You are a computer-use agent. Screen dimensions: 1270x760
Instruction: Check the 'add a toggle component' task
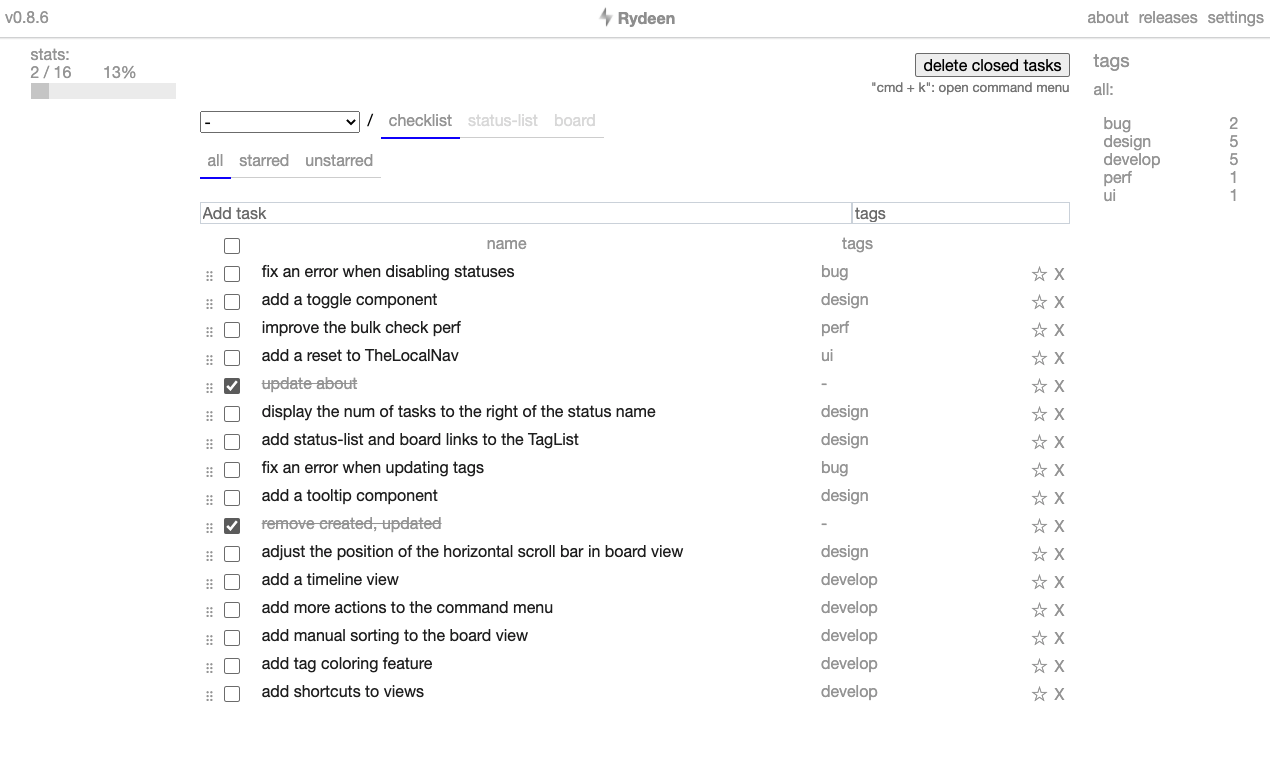[232, 302]
